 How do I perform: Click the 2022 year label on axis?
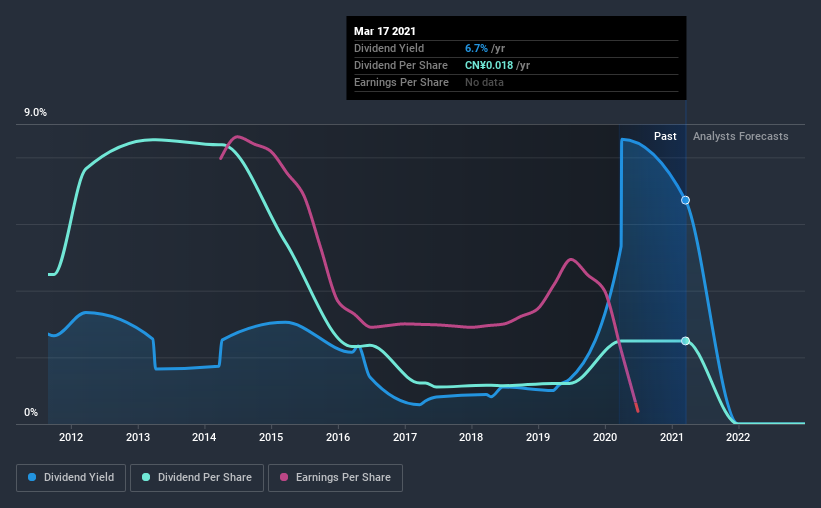click(738, 437)
